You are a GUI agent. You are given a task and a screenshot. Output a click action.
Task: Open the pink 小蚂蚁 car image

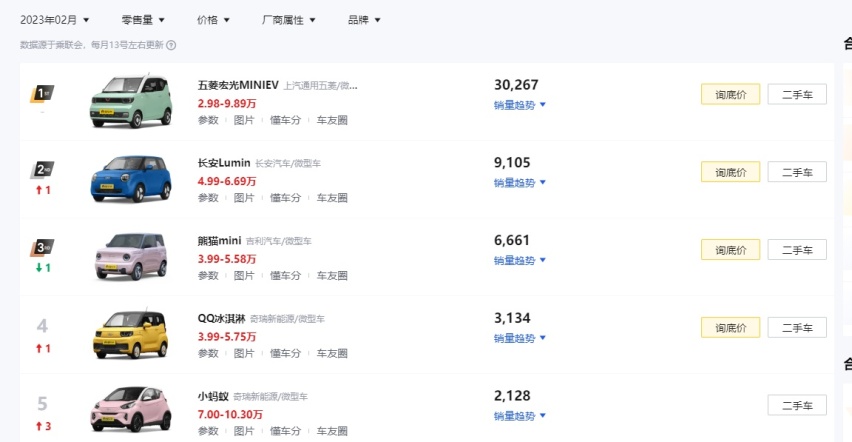click(x=131, y=409)
